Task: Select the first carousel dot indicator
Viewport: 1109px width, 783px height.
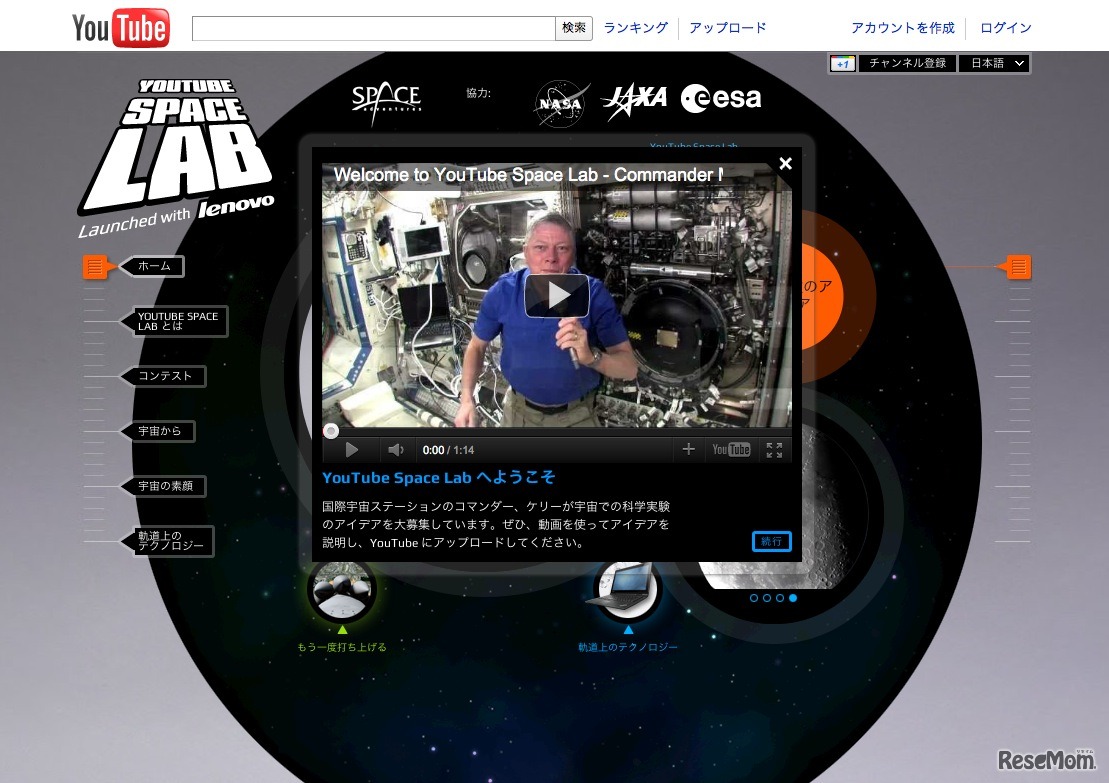Action: pyautogui.click(x=754, y=598)
